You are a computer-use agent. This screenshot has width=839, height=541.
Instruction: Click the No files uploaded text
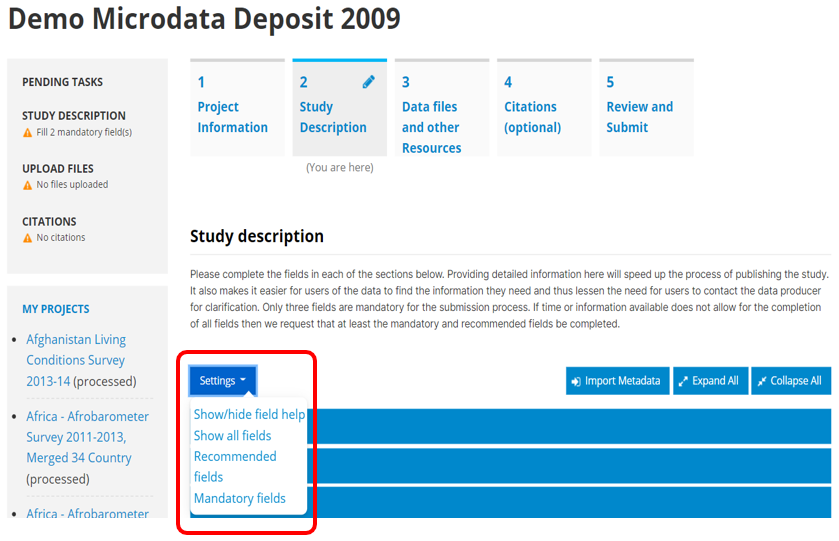(72, 185)
